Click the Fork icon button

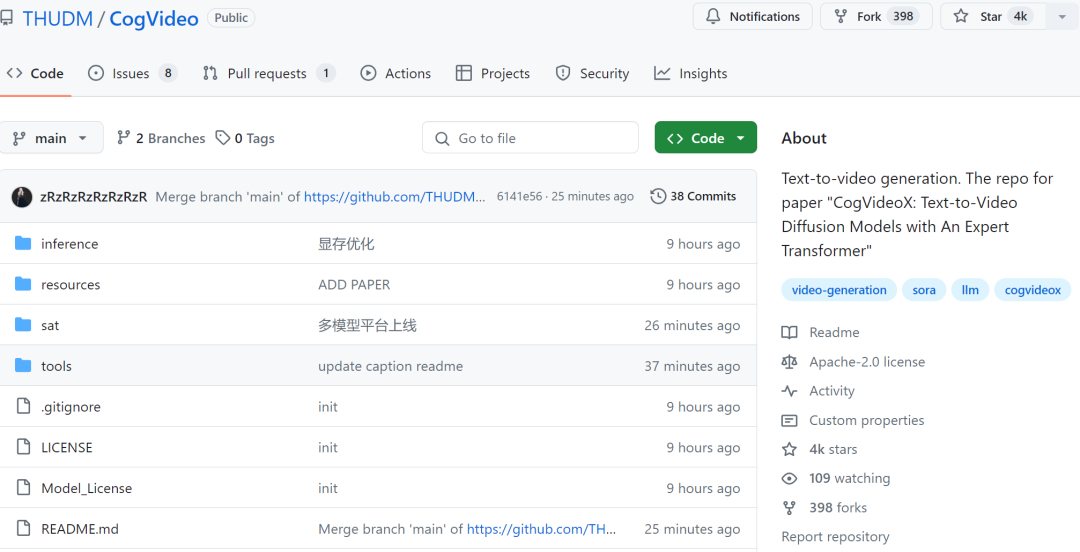point(876,17)
